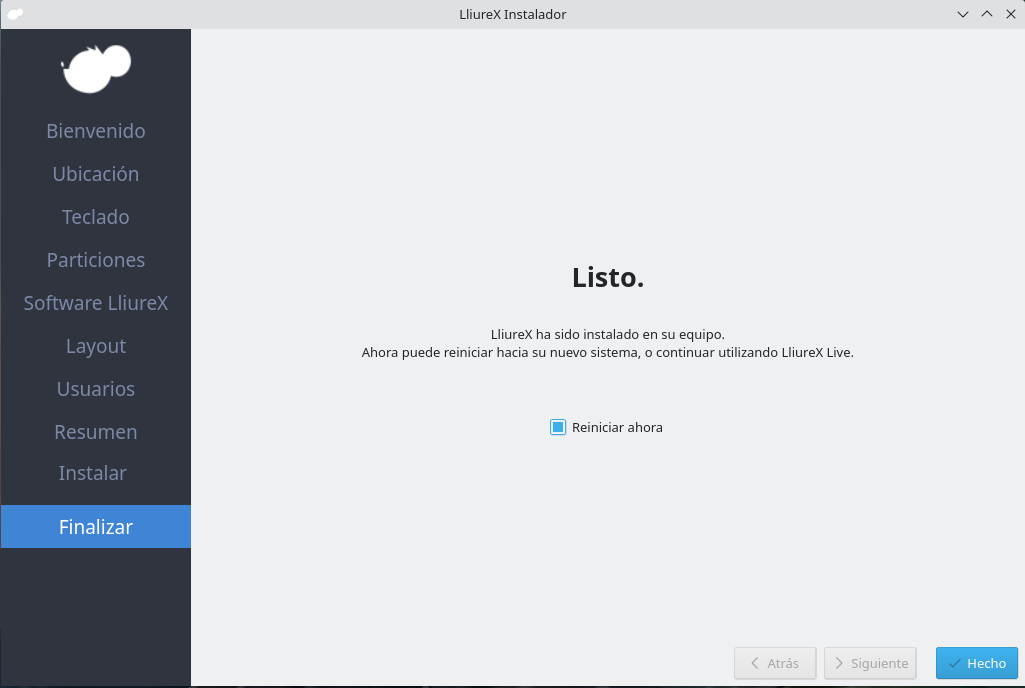Viewport: 1025px width, 688px height.
Task: Go to the Instalar step
Action: (93, 473)
